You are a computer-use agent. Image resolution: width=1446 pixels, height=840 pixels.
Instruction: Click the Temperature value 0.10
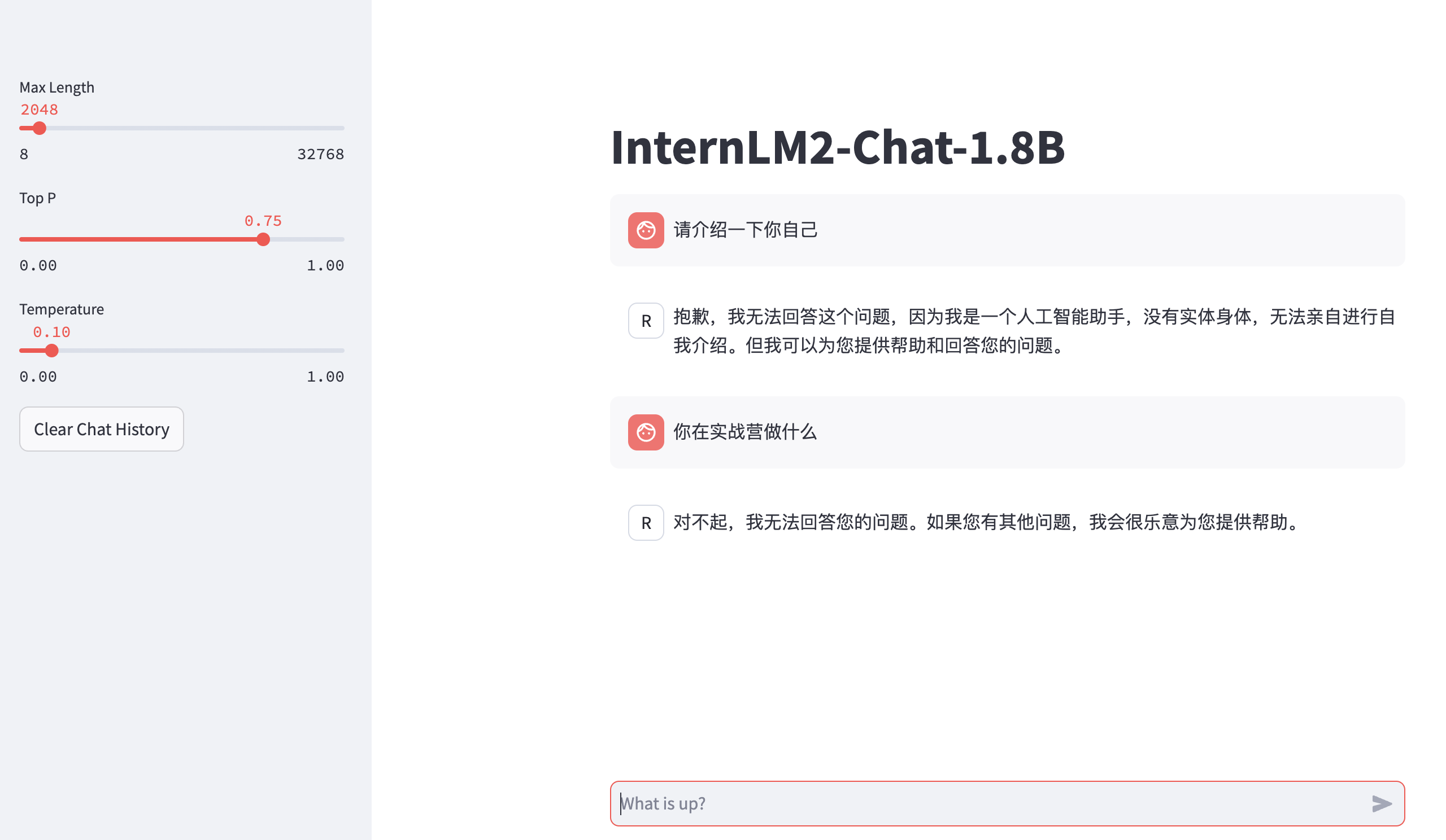click(x=51, y=332)
